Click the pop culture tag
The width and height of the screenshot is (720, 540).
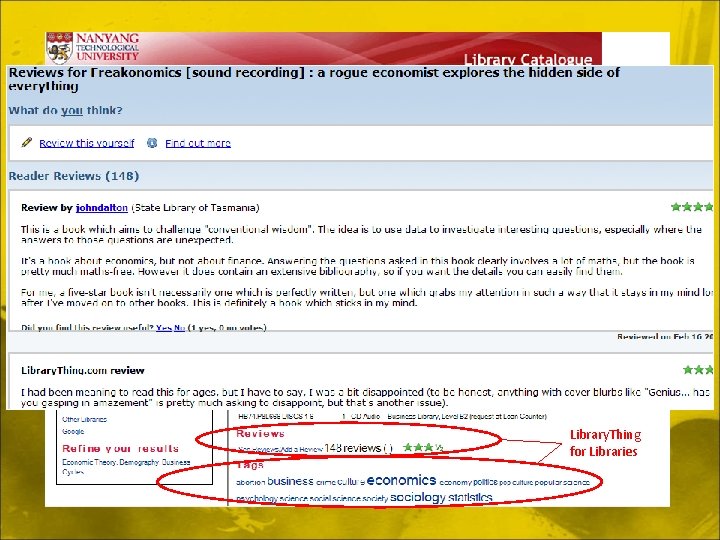[516, 483]
